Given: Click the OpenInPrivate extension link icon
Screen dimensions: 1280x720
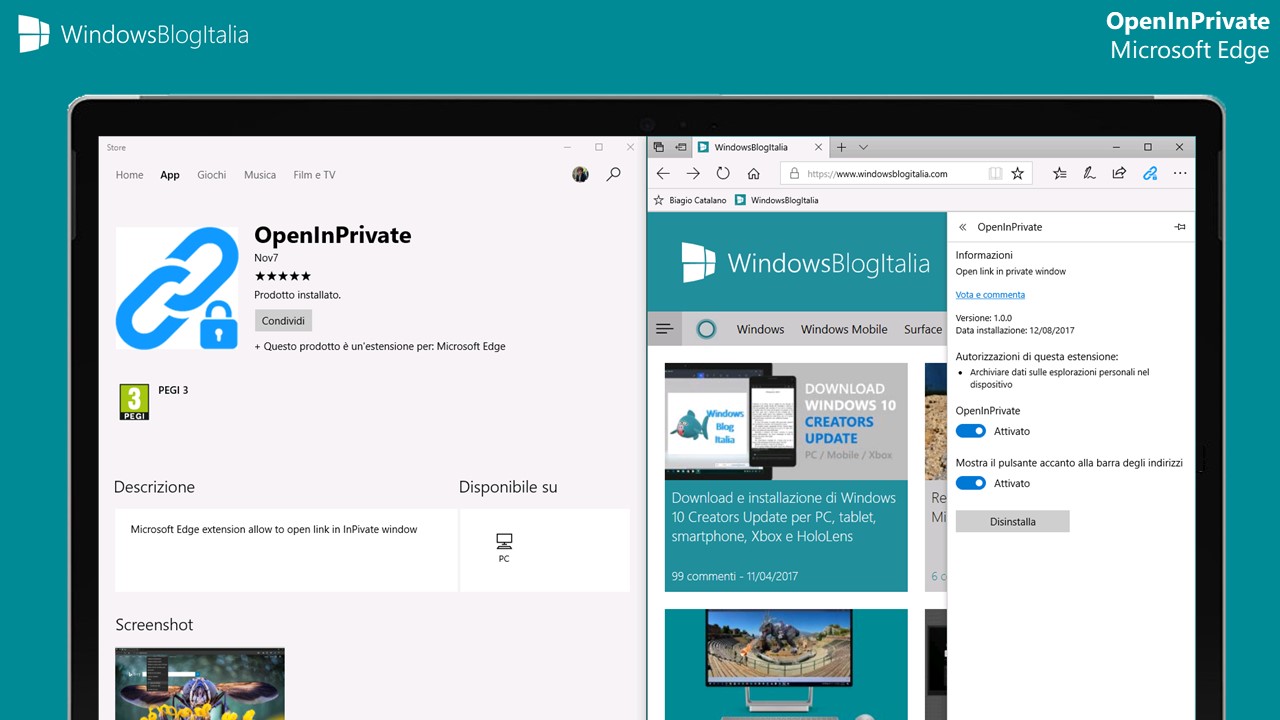Looking at the screenshot, I should [x=1150, y=173].
